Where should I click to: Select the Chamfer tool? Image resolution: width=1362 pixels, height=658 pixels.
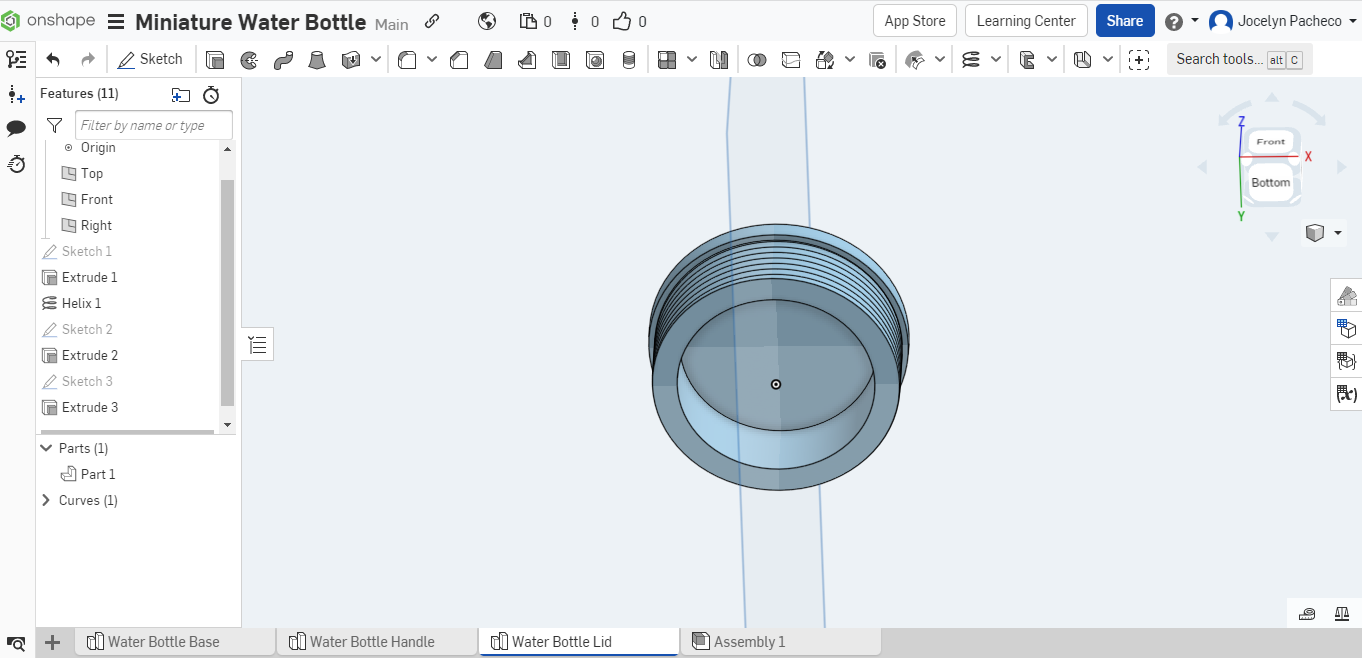[x=459, y=60]
